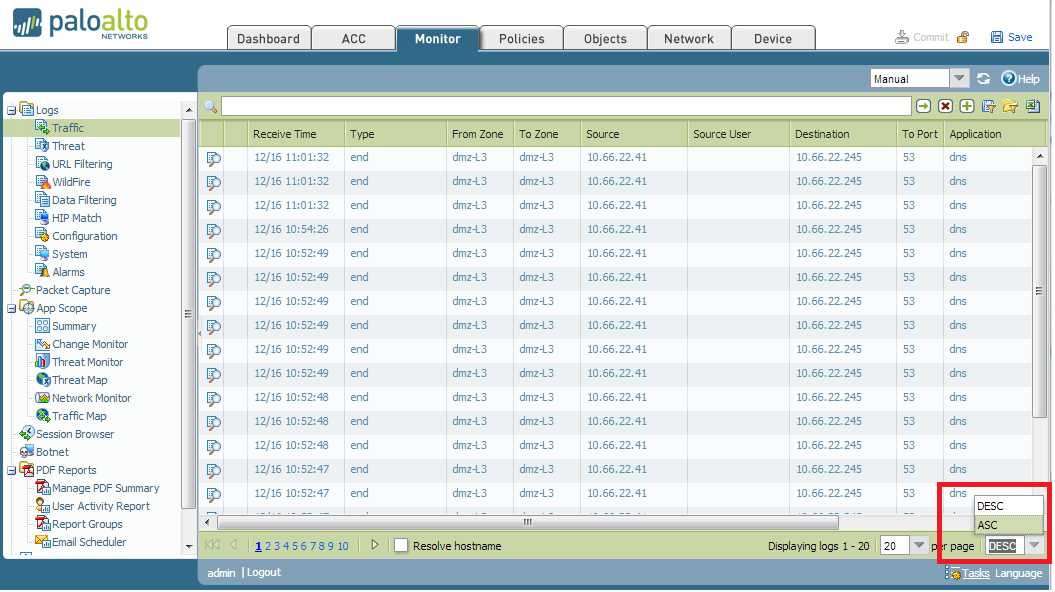
Task: Collapse the PDF Reports tree node
Action: click(11, 470)
